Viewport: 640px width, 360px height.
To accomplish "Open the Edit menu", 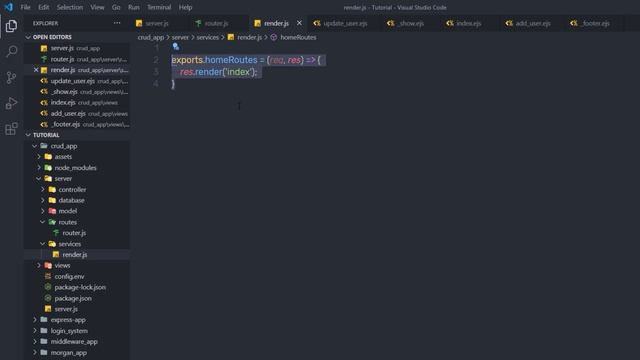I will click(43, 7).
